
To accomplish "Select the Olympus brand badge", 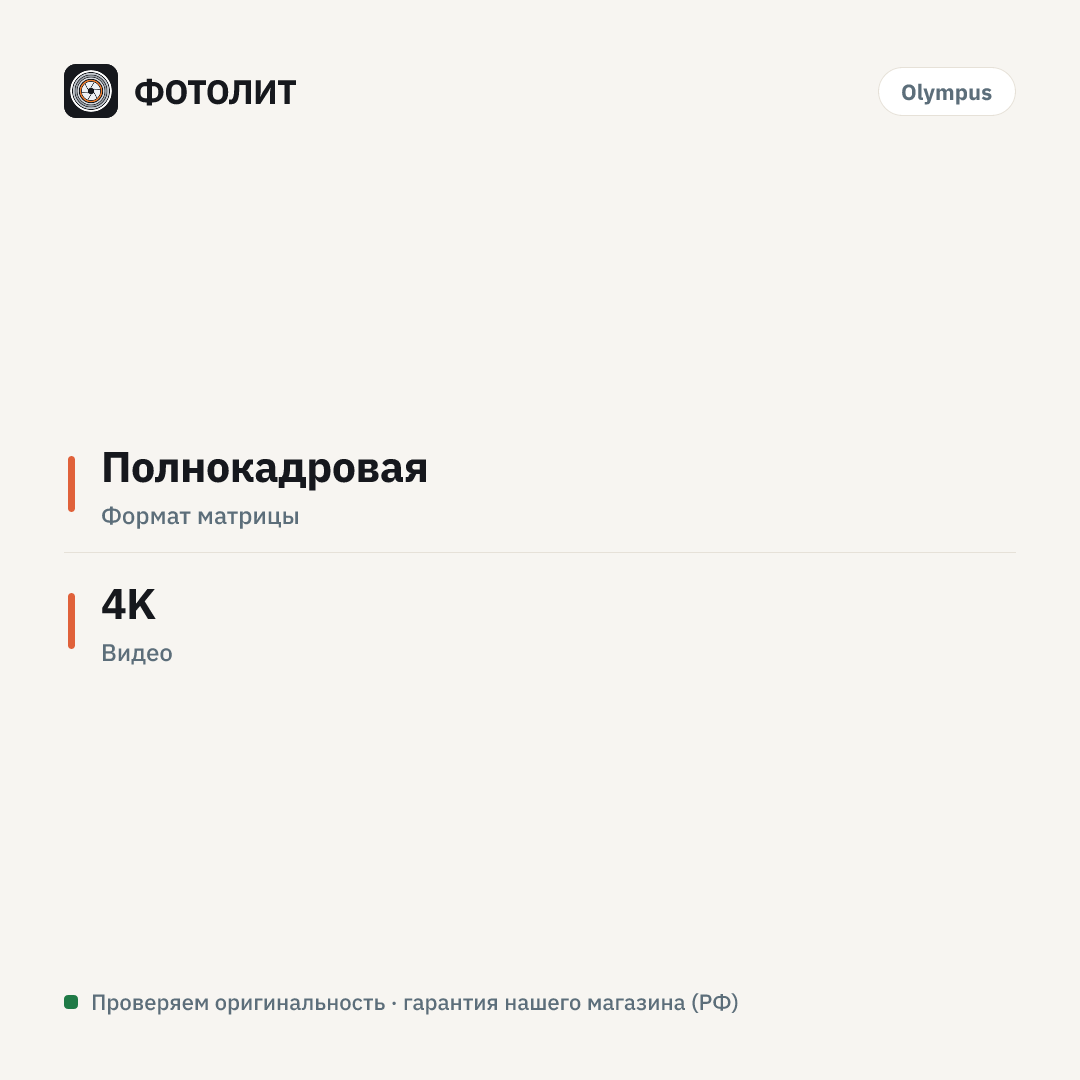I will (x=946, y=92).
